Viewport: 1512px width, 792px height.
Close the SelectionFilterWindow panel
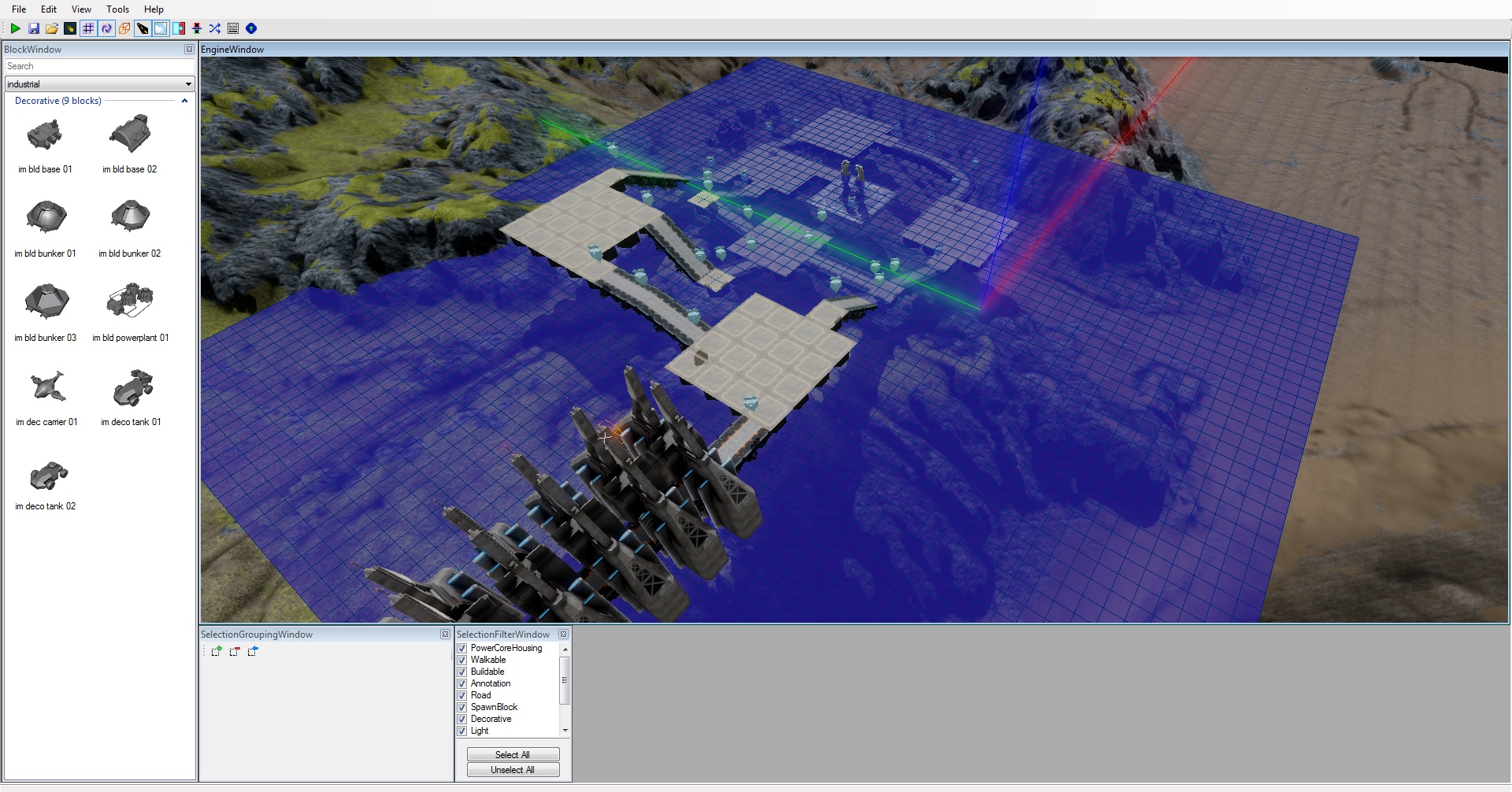pos(563,634)
